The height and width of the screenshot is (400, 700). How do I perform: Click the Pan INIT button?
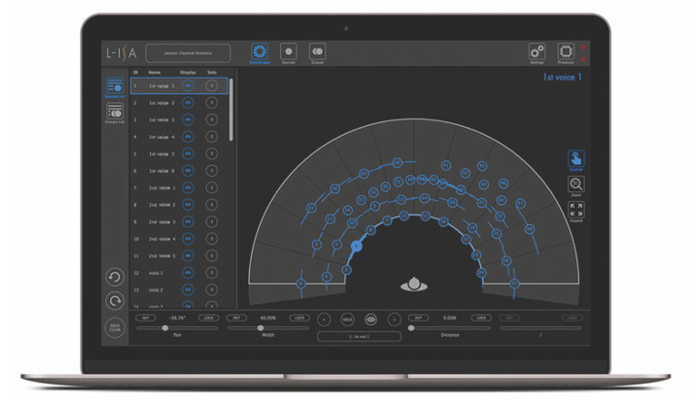[x=146, y=318]
